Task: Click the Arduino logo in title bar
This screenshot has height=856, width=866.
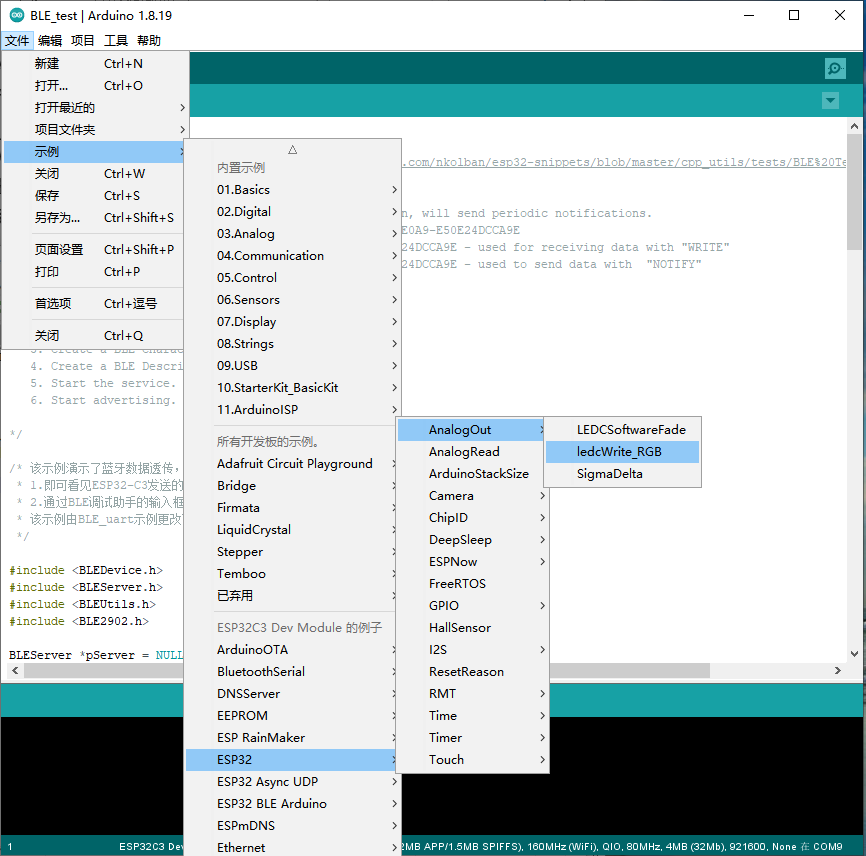Action: tap(17, 15)
